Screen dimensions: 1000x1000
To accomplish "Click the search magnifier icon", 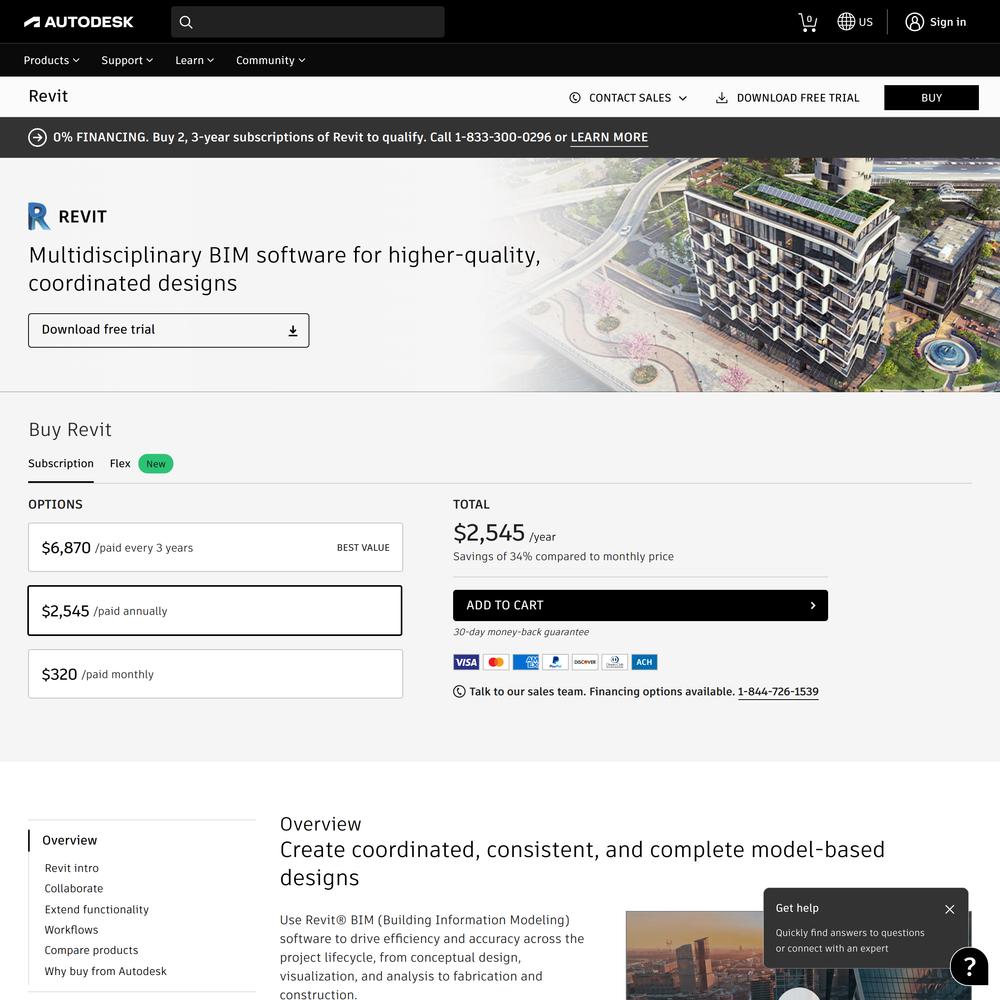I will pyautogui.click(x=186, y=22).
